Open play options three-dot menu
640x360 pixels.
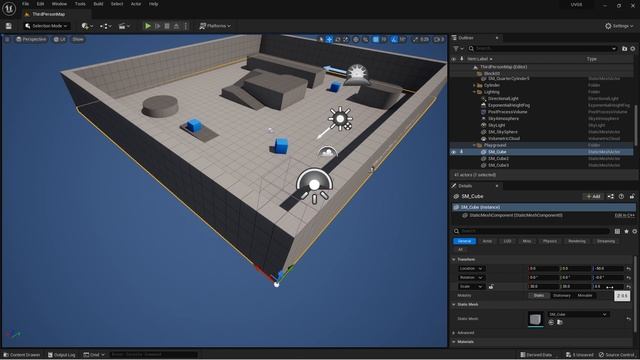[186, 26]
